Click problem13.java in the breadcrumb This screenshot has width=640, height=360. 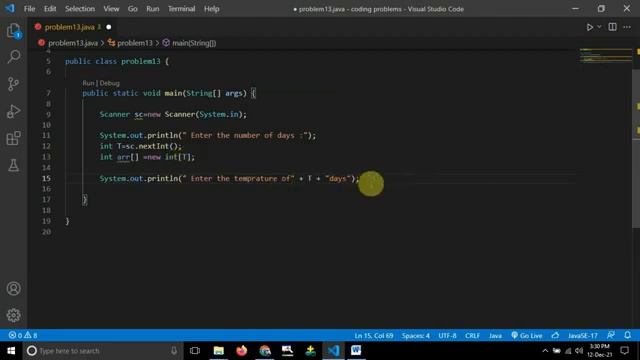[73, 43]
